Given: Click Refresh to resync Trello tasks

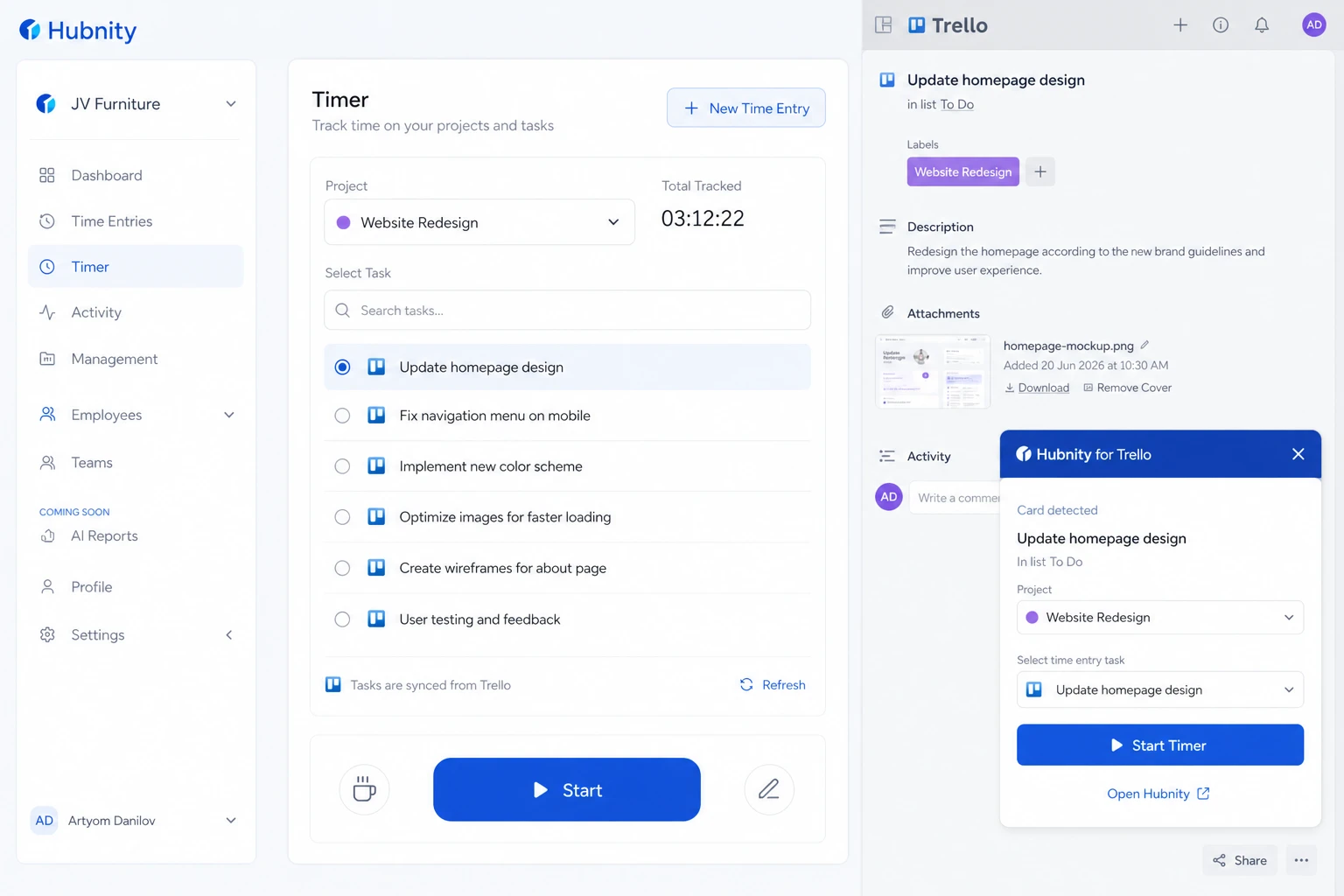Looking at the screenshot, I should pos(773,684).
